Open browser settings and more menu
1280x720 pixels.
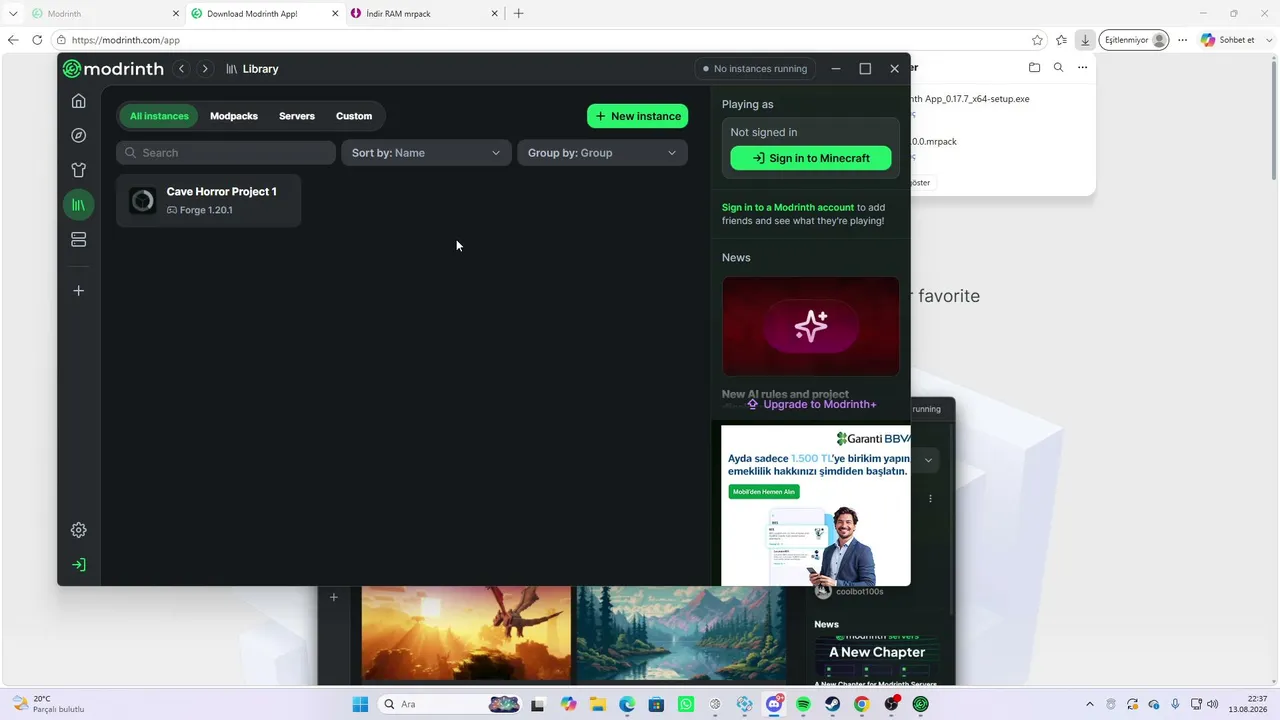[1183, 40]
